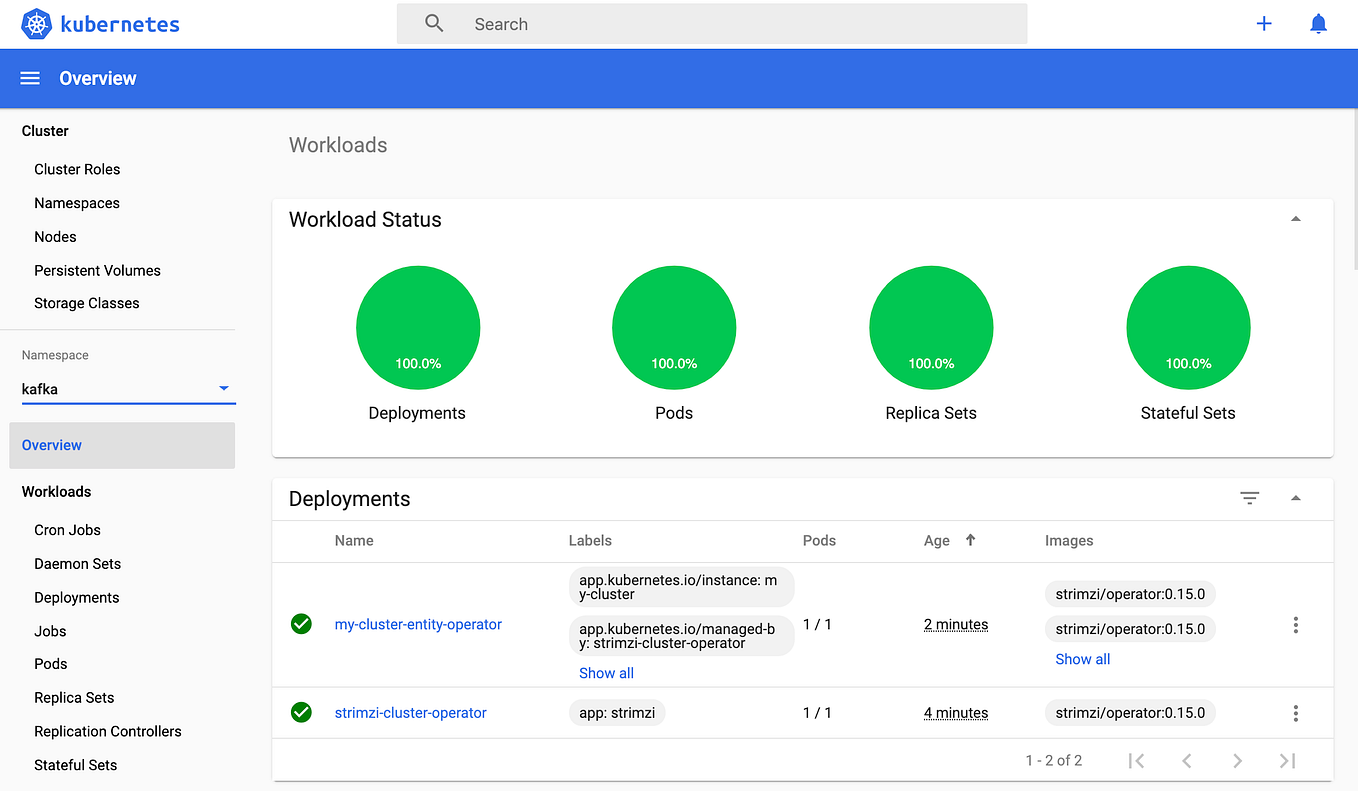Show all labels for my-cluster-entity-operator
Screen dimensions: 1358x791
pyautogui.click(x=606, y=672)
